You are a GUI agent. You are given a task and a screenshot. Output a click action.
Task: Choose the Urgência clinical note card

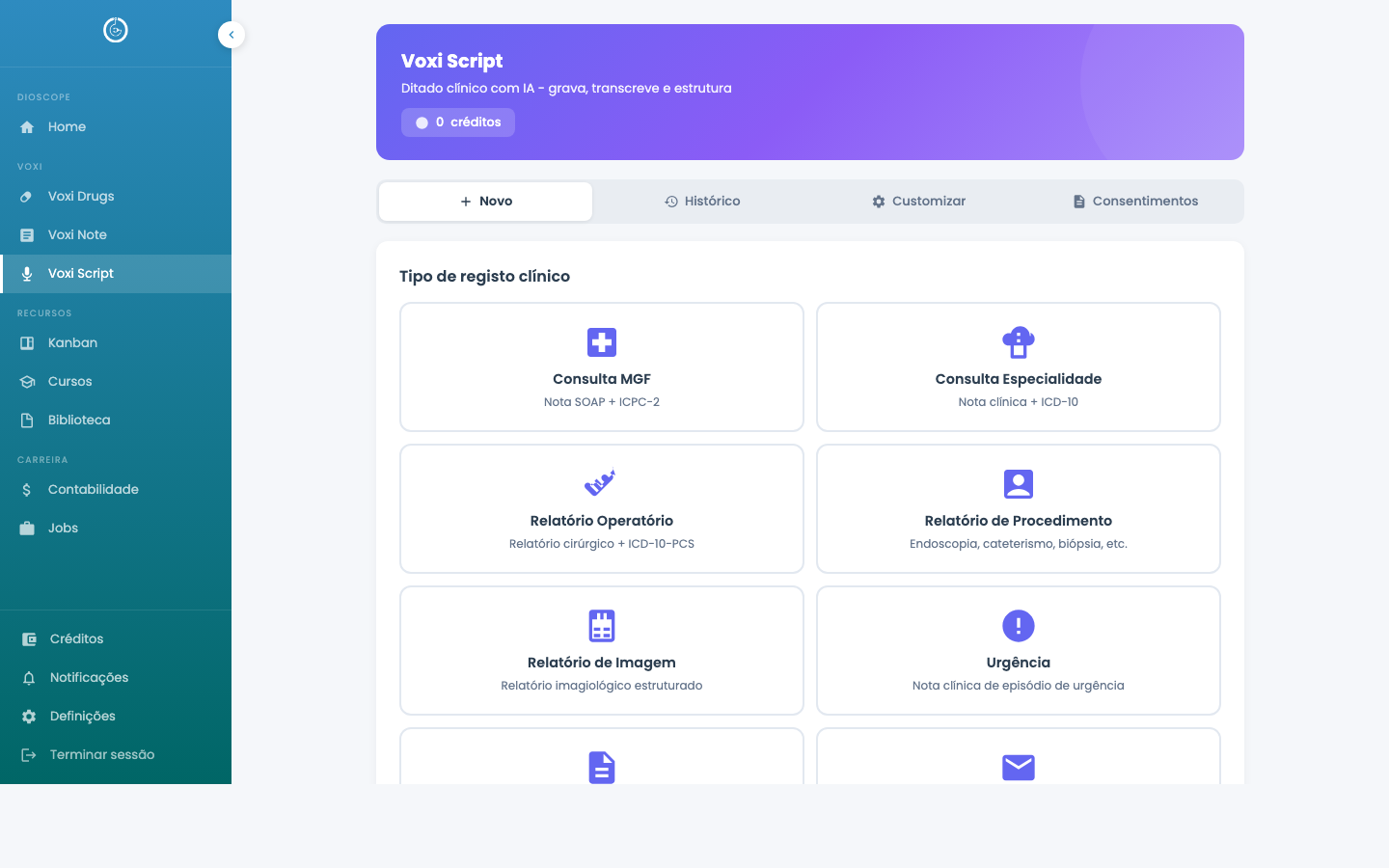pos(1018,650)
